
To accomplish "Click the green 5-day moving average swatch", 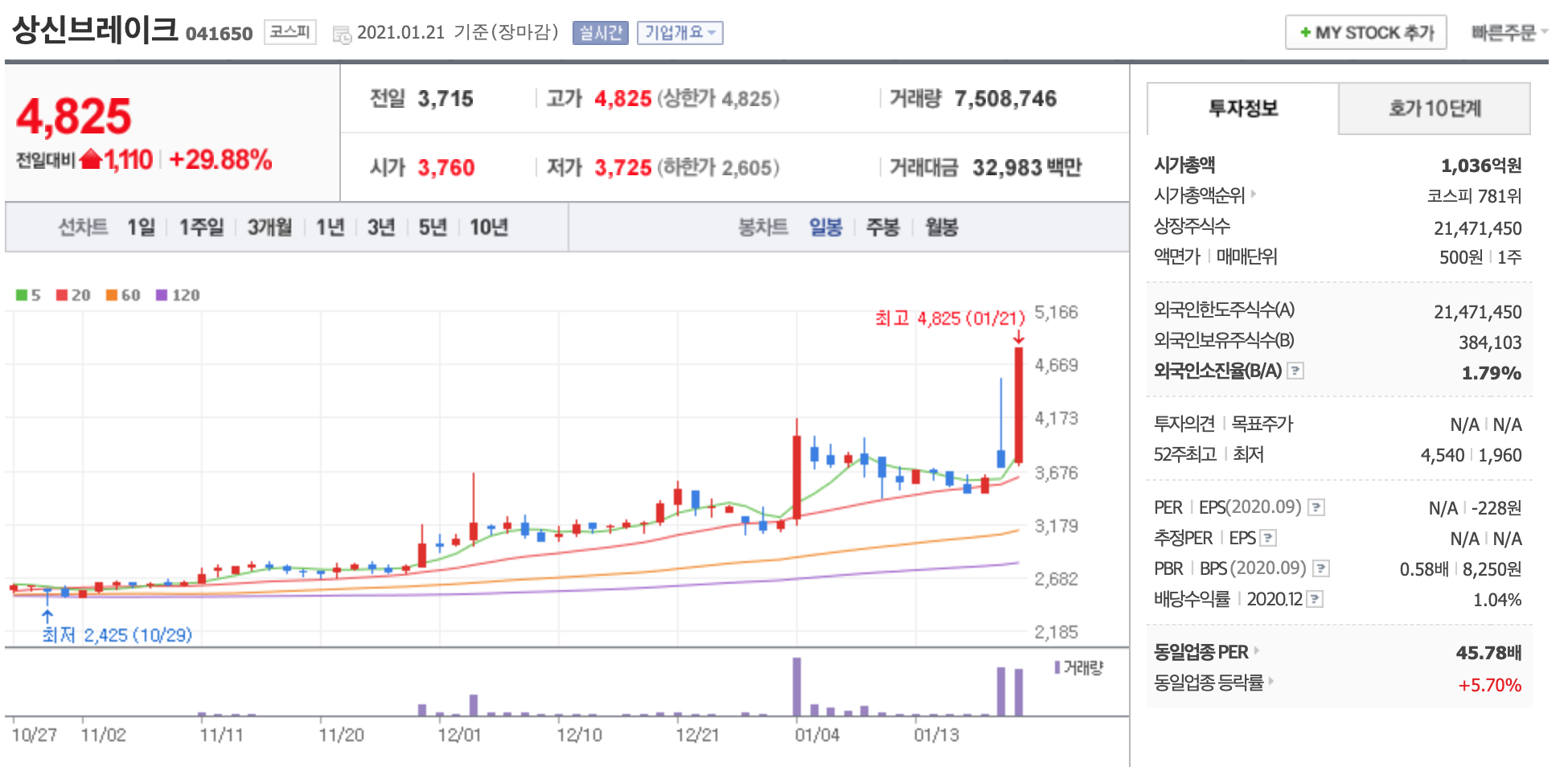I will point(22,295).
